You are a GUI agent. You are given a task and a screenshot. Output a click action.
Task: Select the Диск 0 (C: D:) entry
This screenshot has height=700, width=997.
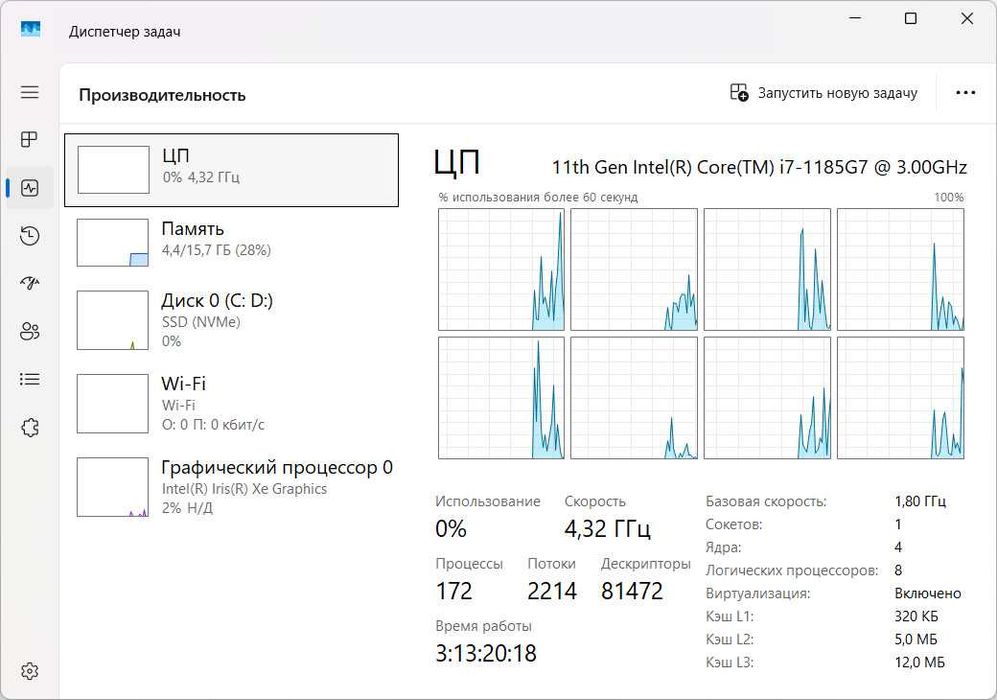point(231,320)
